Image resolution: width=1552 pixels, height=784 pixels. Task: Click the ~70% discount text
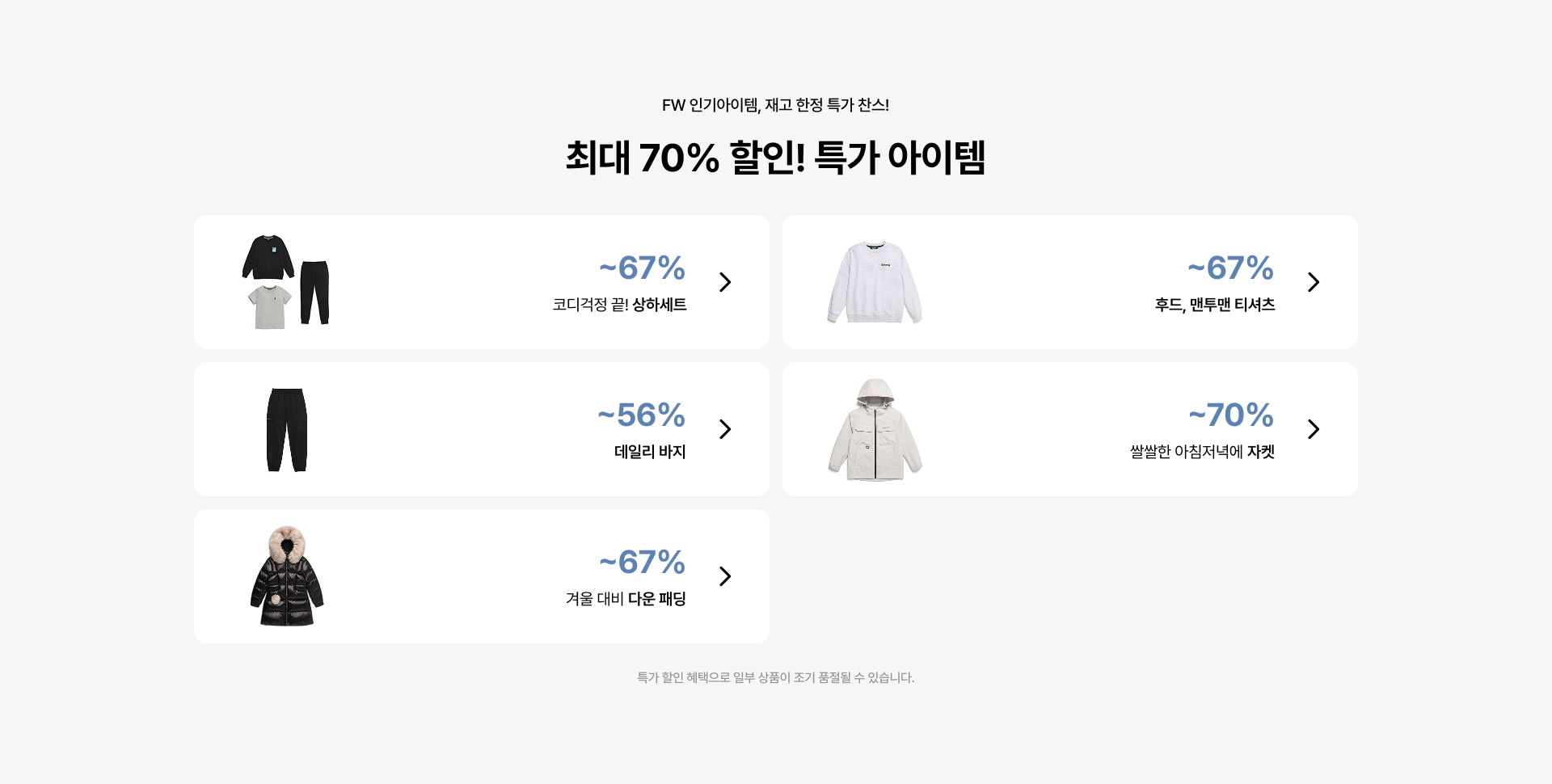[1231, 415]
